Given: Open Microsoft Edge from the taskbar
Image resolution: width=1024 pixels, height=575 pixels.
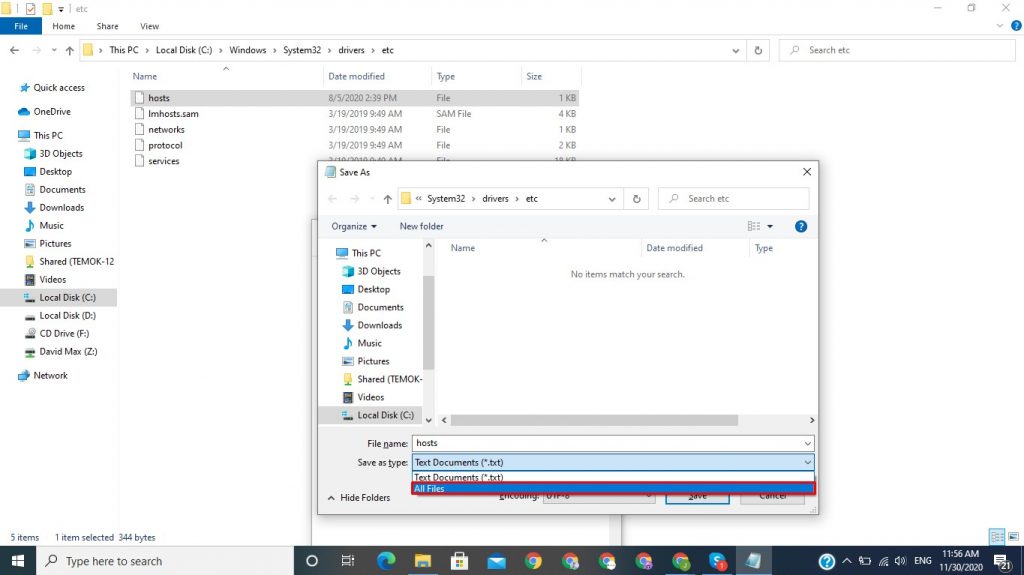Looking at the screenshot, I should 385,561.
